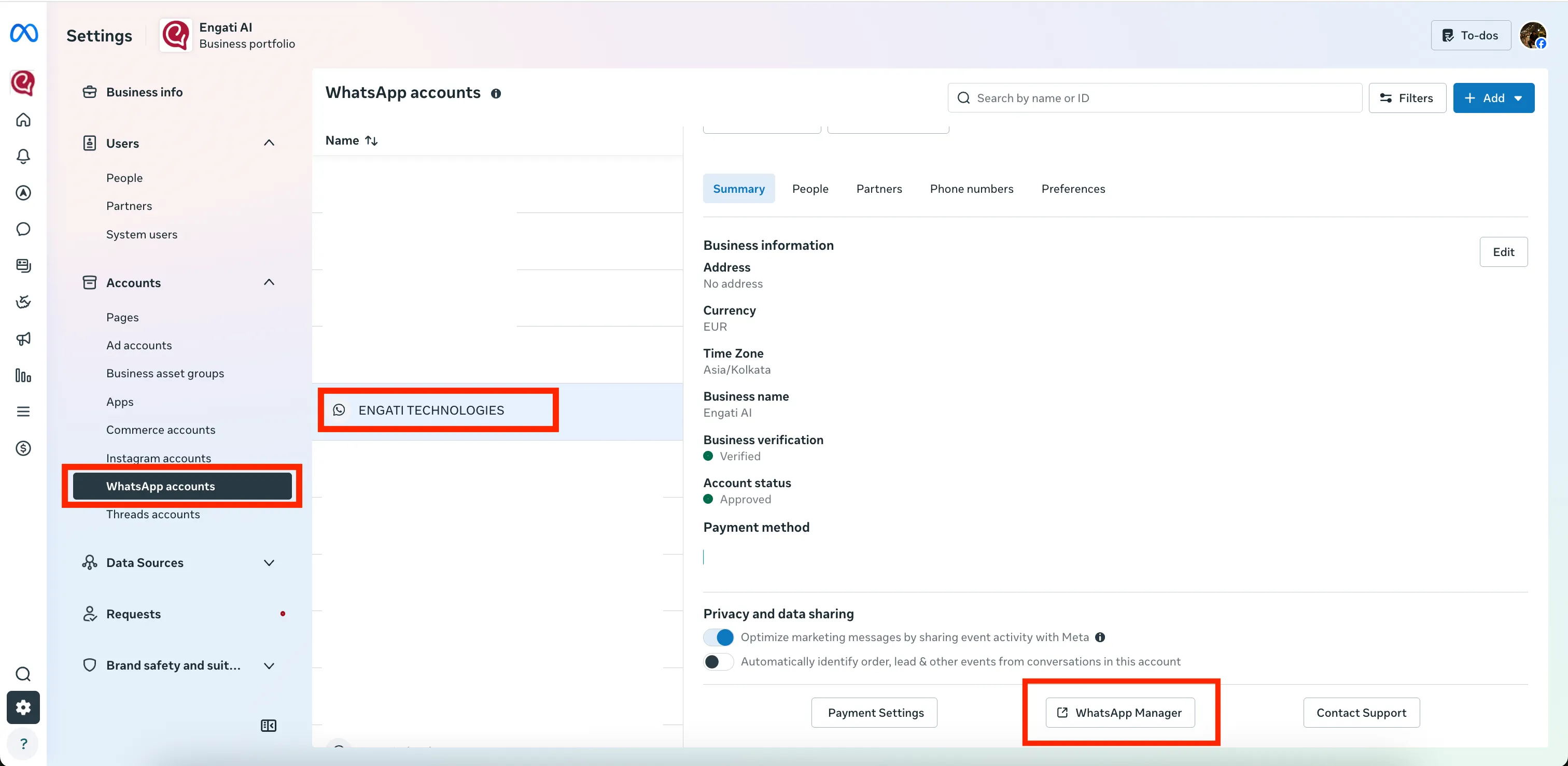Open Apps under Accounts
The width and height of the screenshot is (1568, 766).
120,402
